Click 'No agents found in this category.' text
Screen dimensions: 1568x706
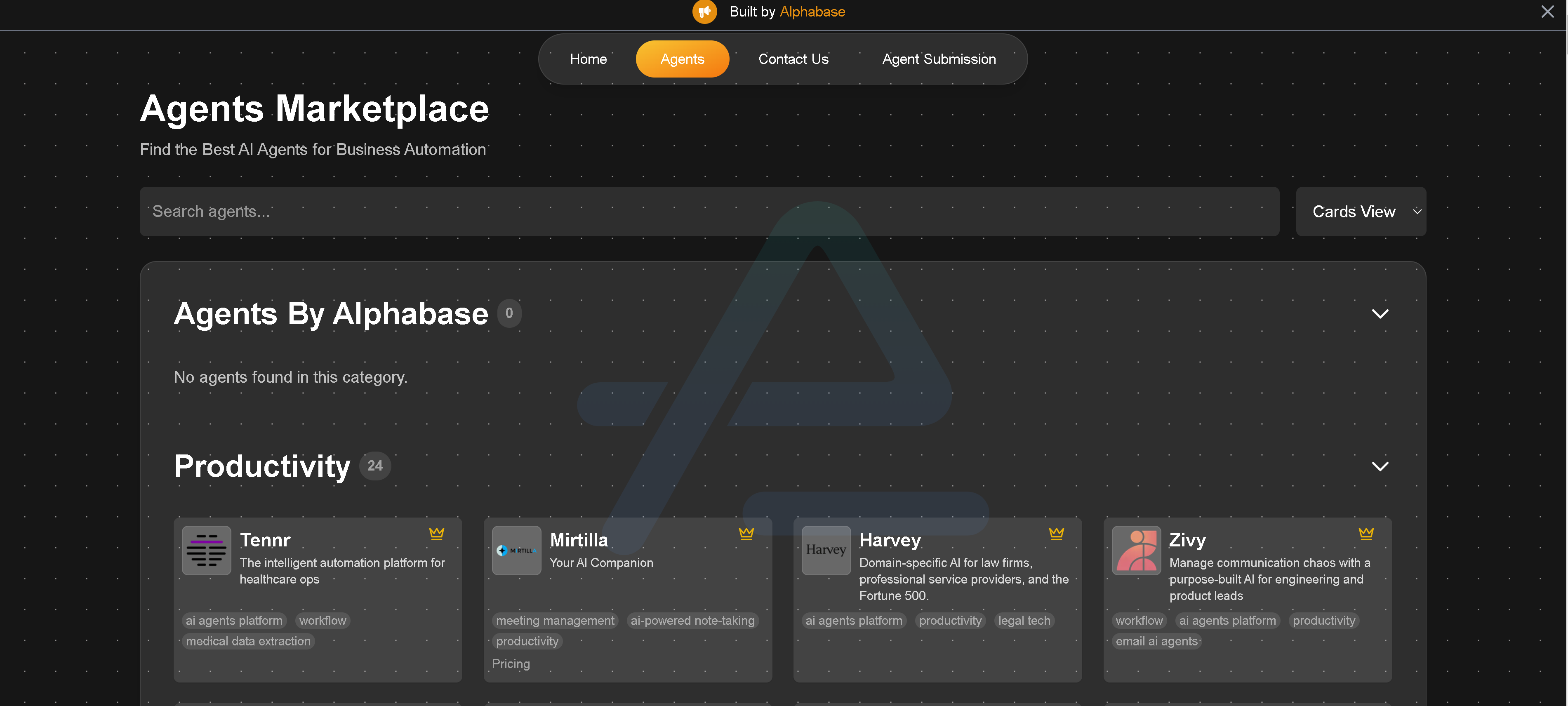point(290,377)
